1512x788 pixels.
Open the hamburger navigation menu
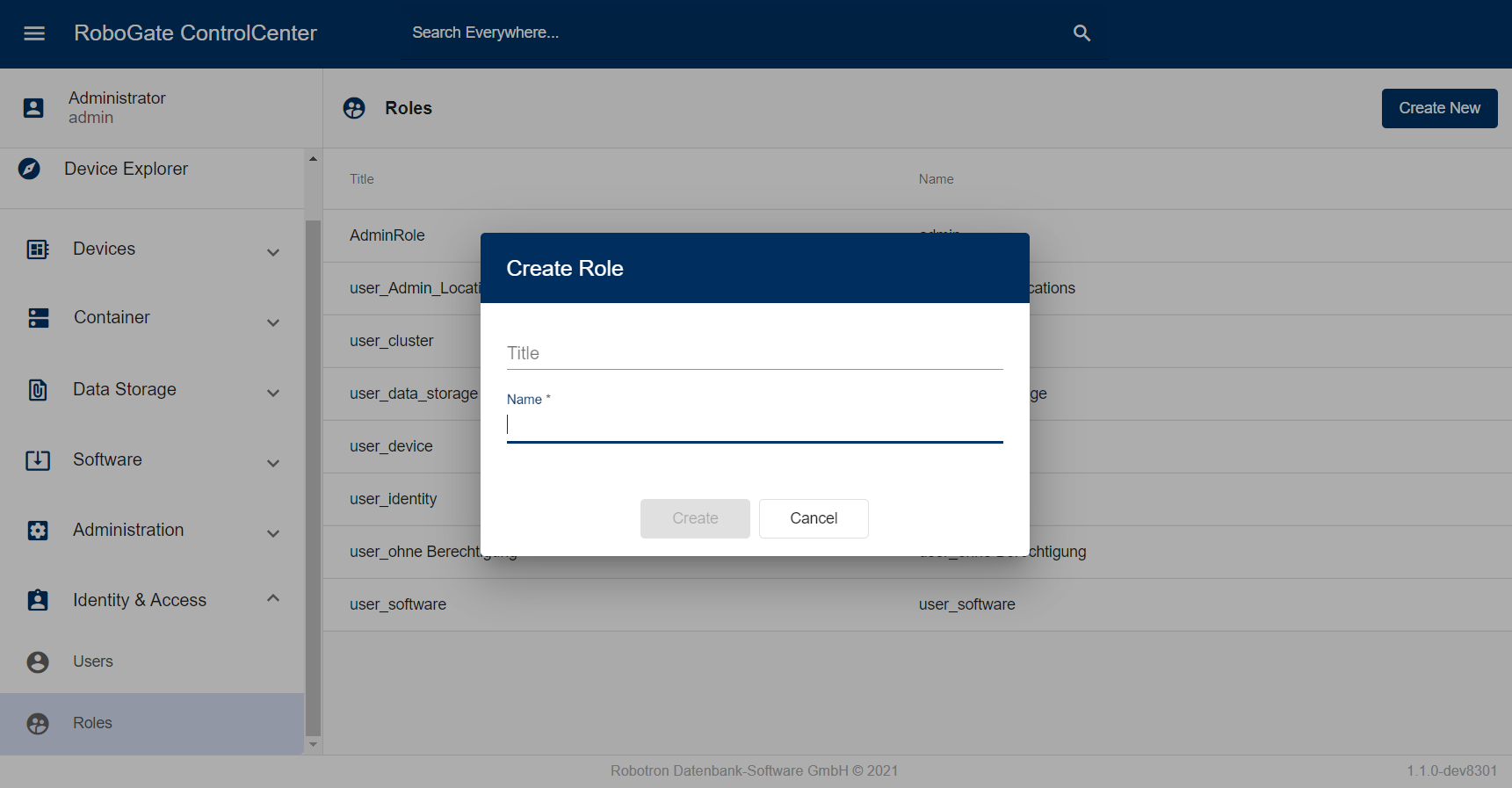click(34, 33)
